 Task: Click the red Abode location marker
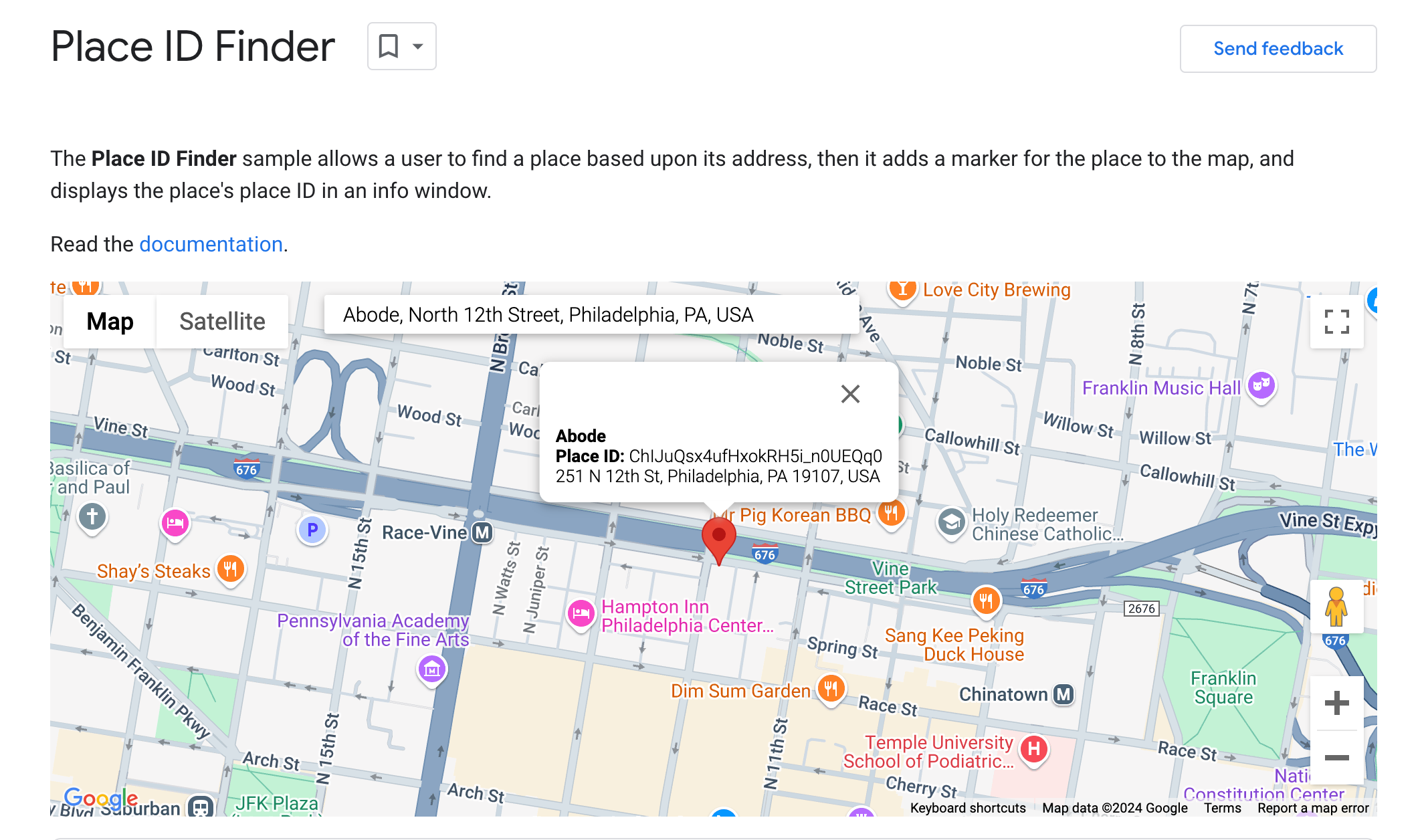(718, 540)
